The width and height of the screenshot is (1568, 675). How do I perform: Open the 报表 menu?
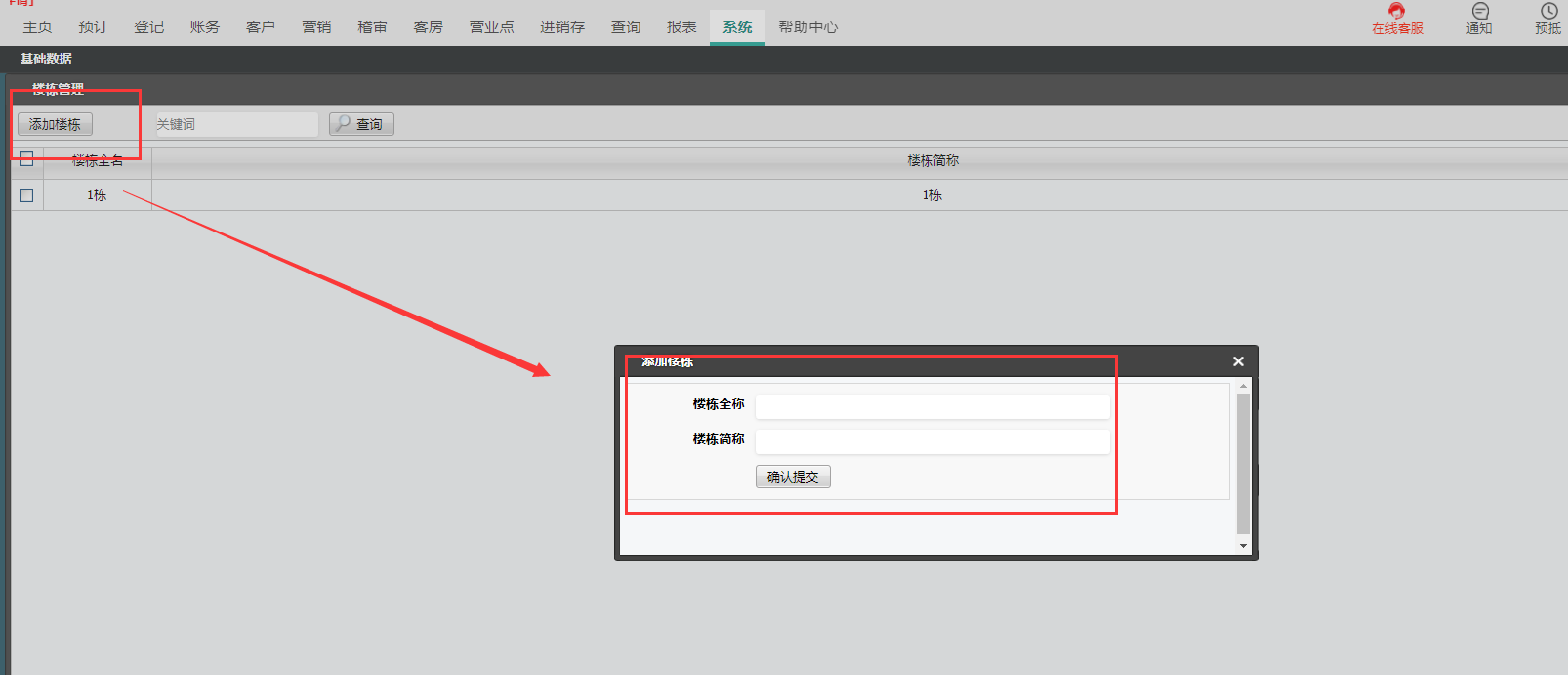[x=681, y=27]
